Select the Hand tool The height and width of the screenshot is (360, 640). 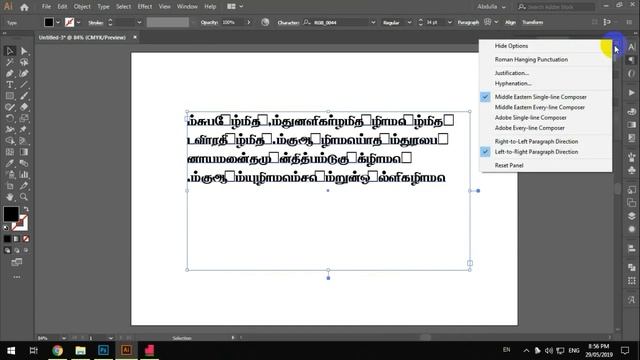(x=10, y=197)
